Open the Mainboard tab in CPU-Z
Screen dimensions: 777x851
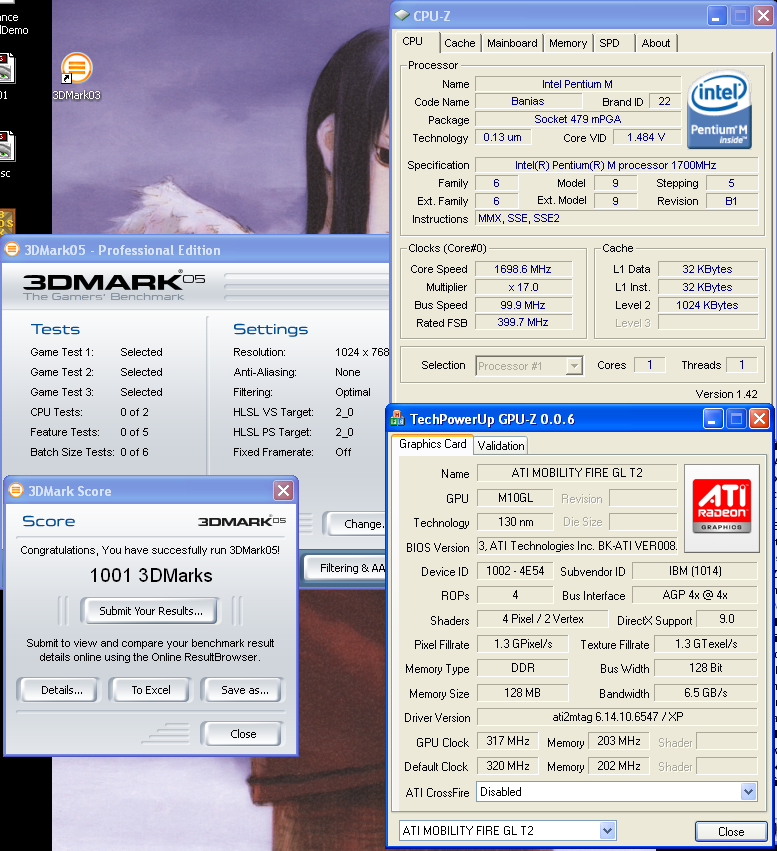point(512,43)
